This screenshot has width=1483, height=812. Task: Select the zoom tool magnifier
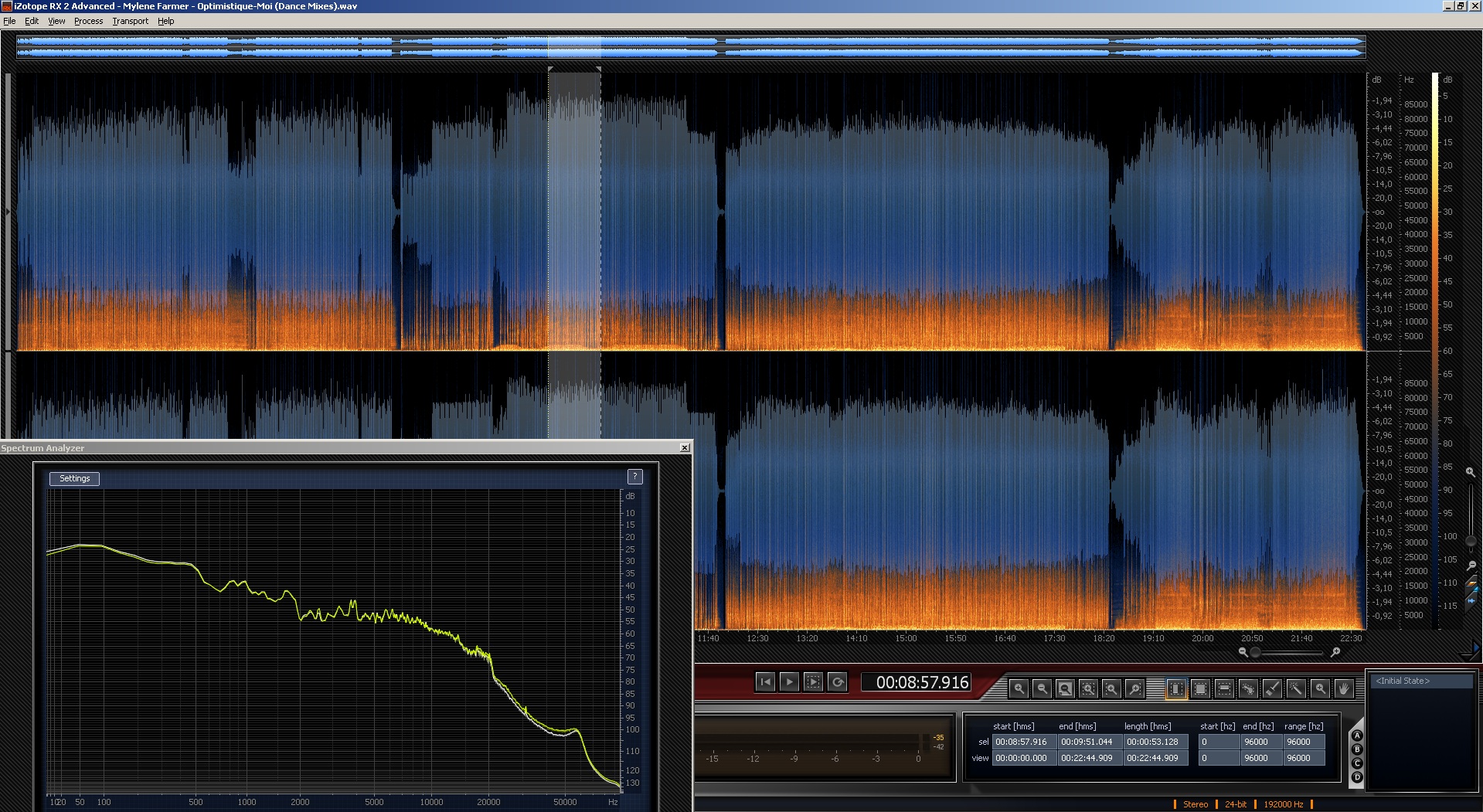pos(1320,688)
